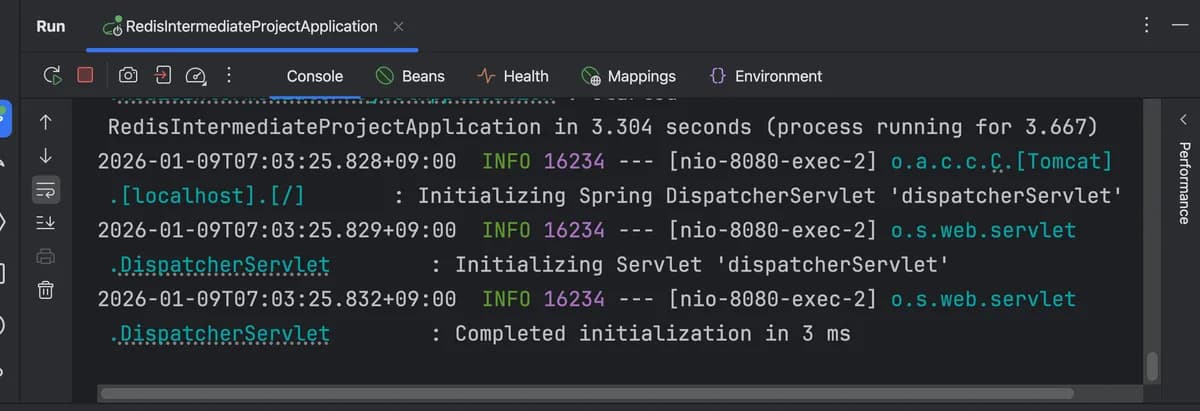This screenshot has height=411, width=1200.
Task: Click the text '(process running for 3.667)'
Action: (x=931, y=127)
